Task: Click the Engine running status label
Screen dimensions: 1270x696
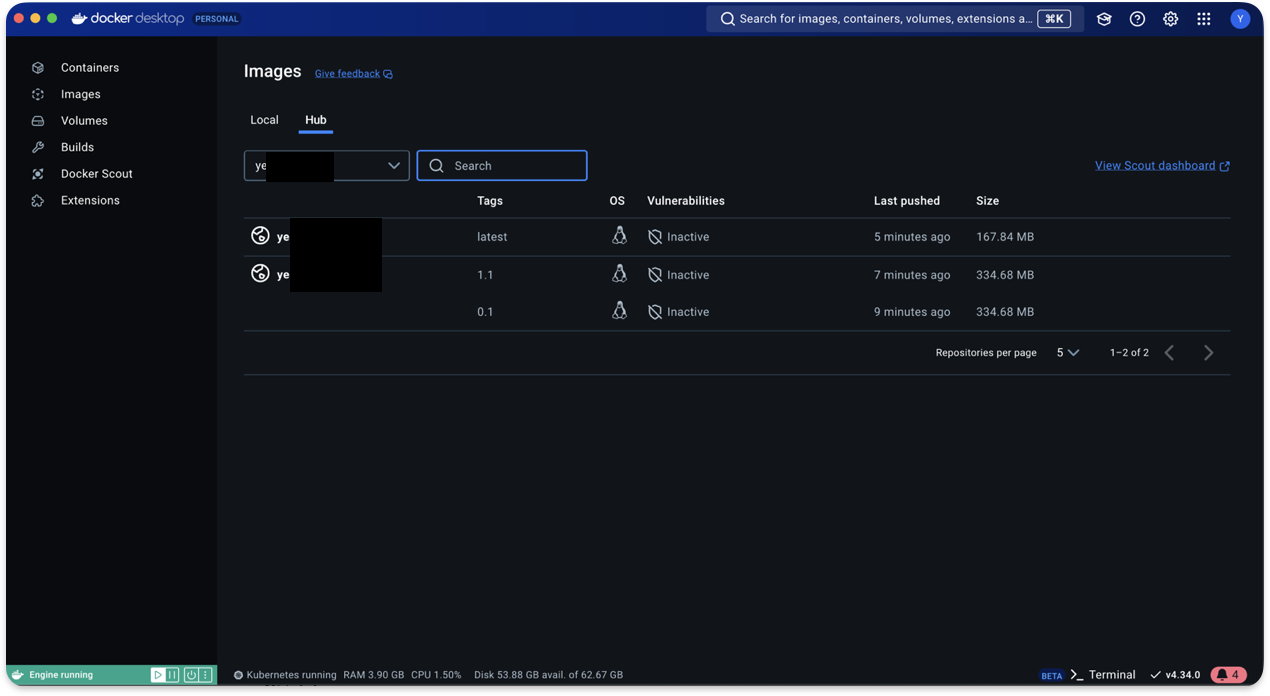Action: 61,675
